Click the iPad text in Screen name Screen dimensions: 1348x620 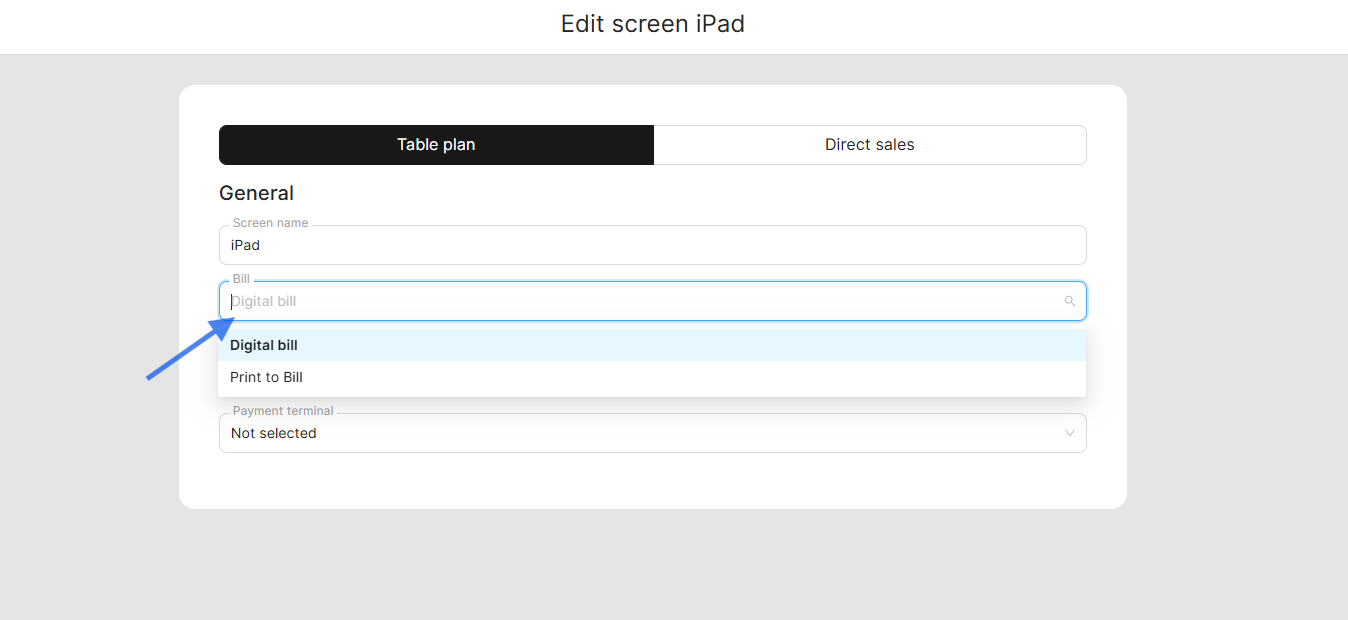click(x=245, y=245)
